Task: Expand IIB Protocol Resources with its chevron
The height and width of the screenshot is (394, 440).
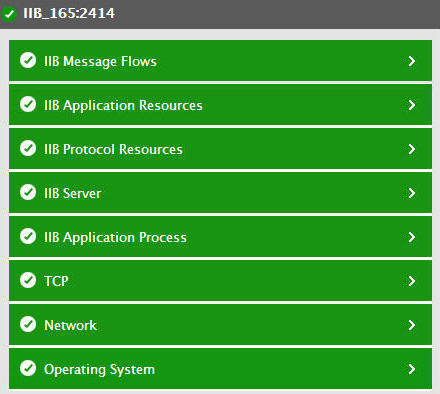Action: pyautogui.click(x=412, y=149)
